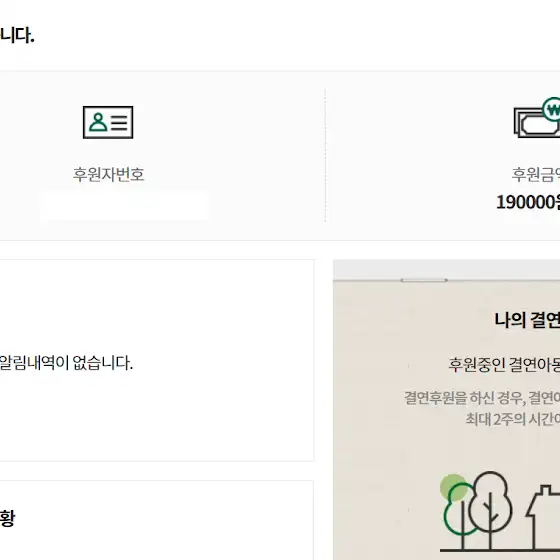This screenshot has height=560, width=560.
Task: Select the 후원금액 label
Action: (536, 174)
